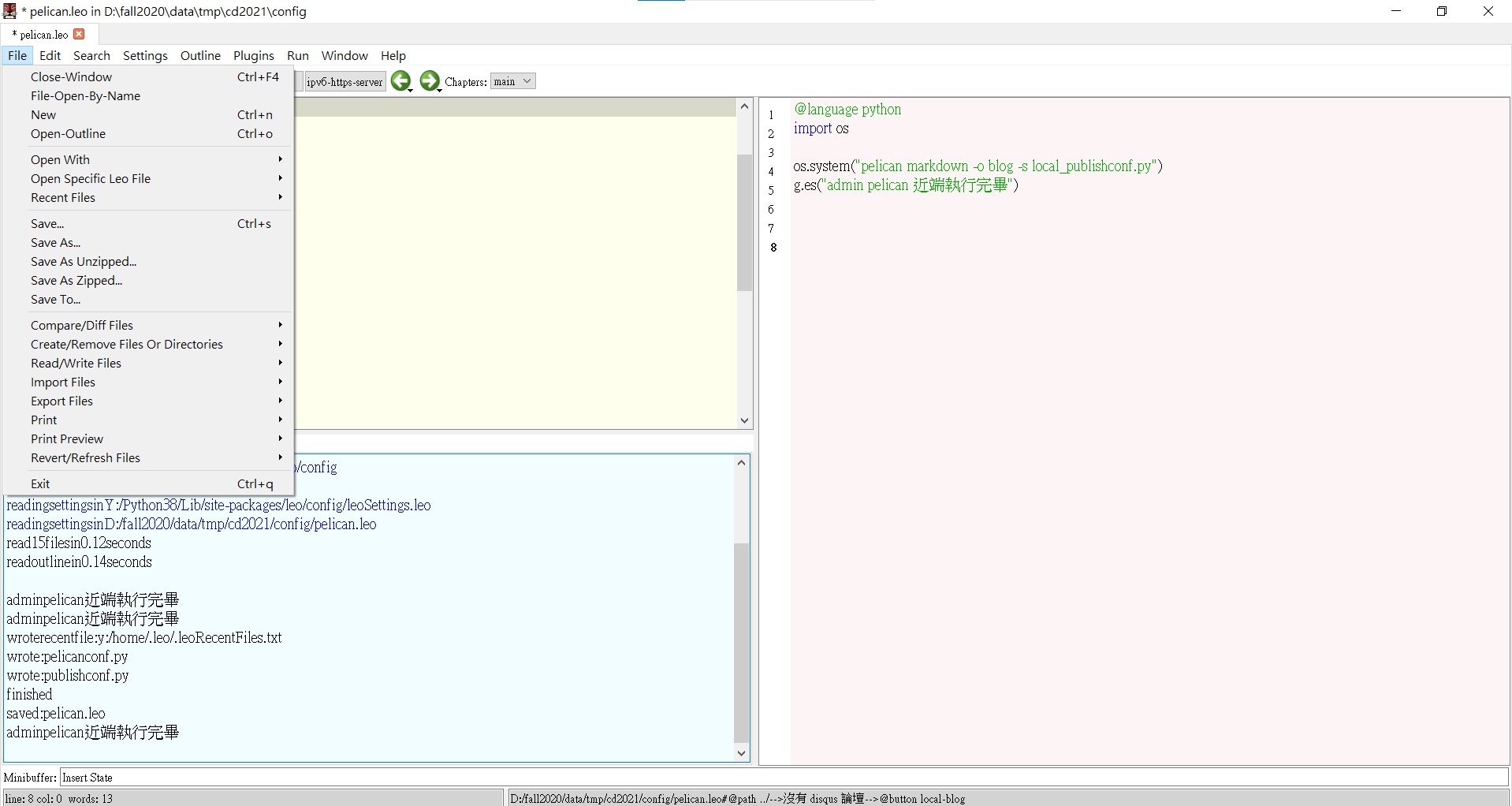Viewport: 1512px width, 806px height.
Task: Click the status bar UNL path field
Action: point(1007,798)
